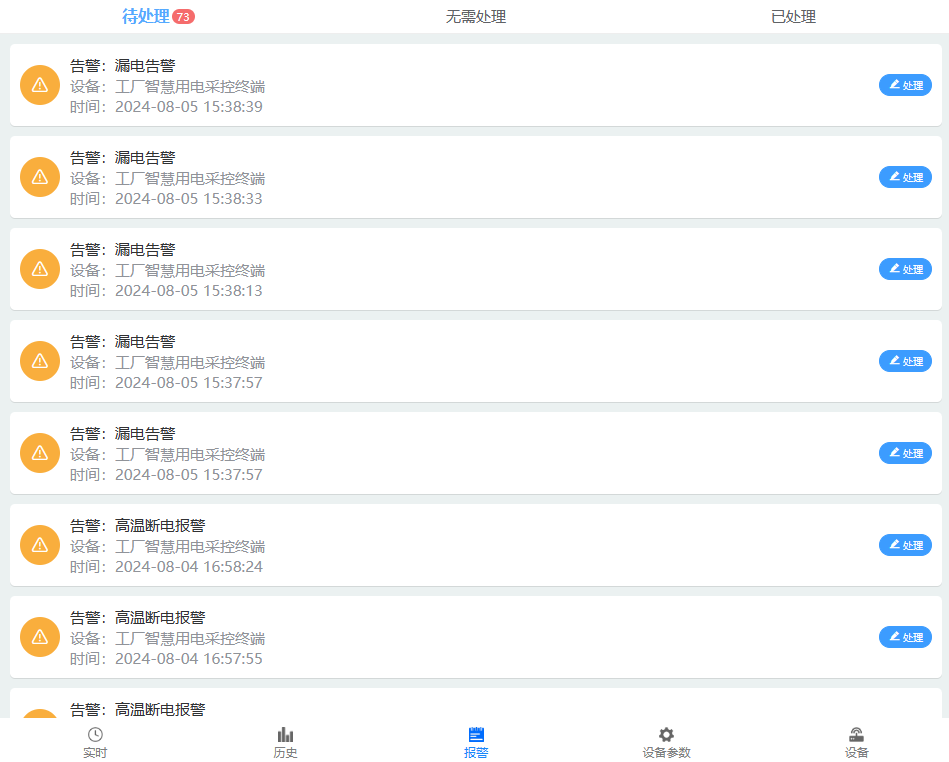
Task: Open 历史 bar chart icon
Action: [285, 735]
